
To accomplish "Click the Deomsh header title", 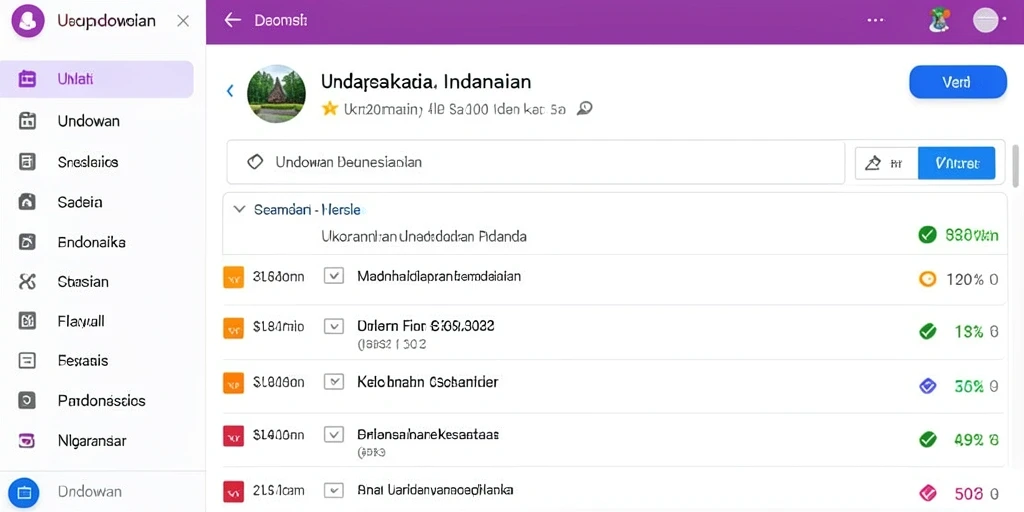I will [x=281, y=21].
